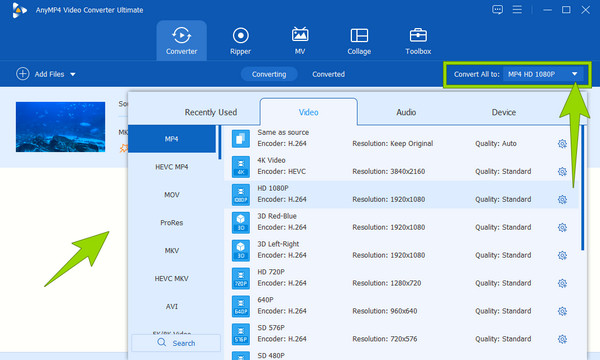Click the HD 1080P preset icon
The image size is (600, 360).
241,194
